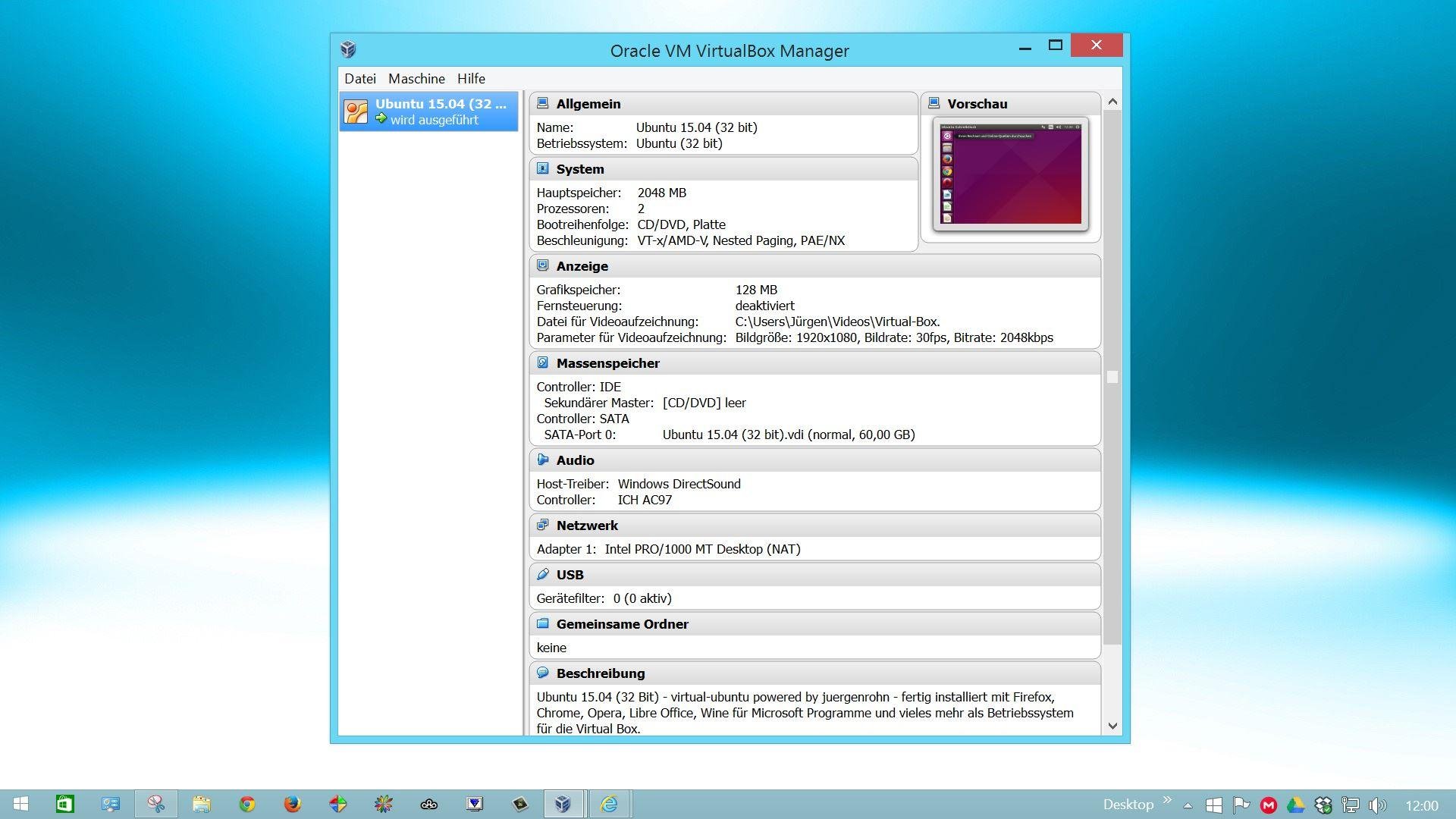Click the Ubuntu preview thumbnail
Screen dimensions: 1456x819
click(1010, 174)
